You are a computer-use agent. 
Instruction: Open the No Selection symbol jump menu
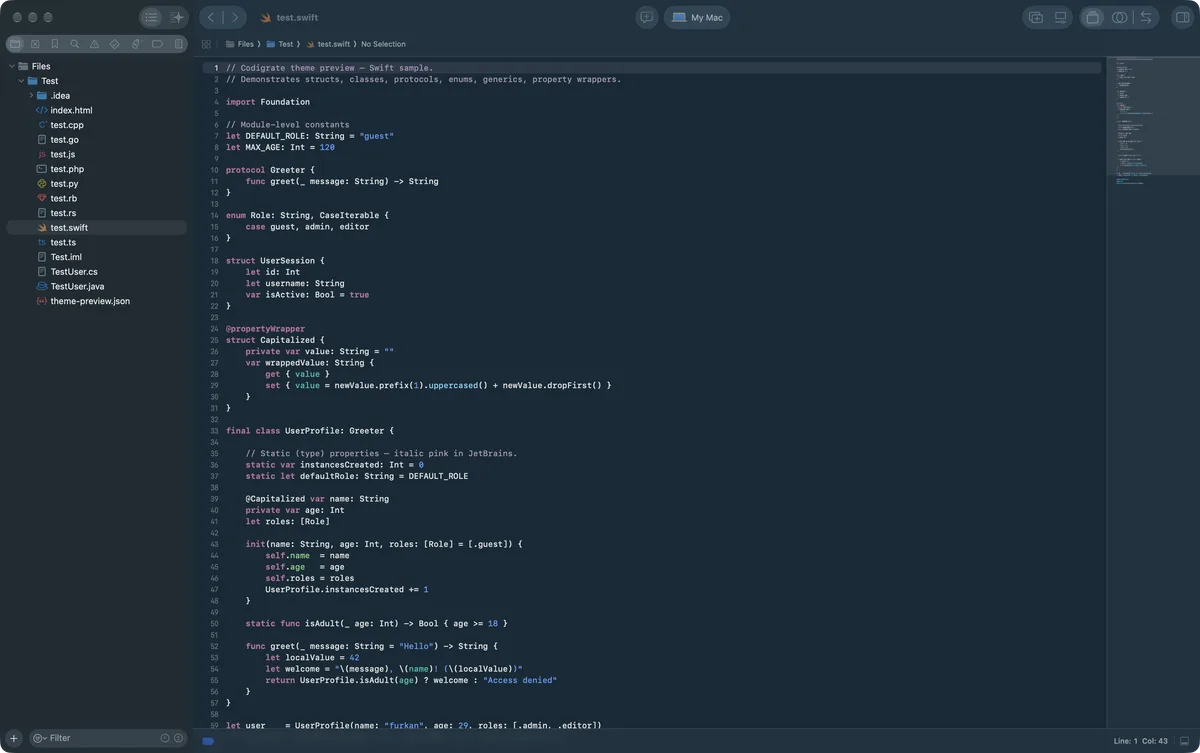coord(383,44)
